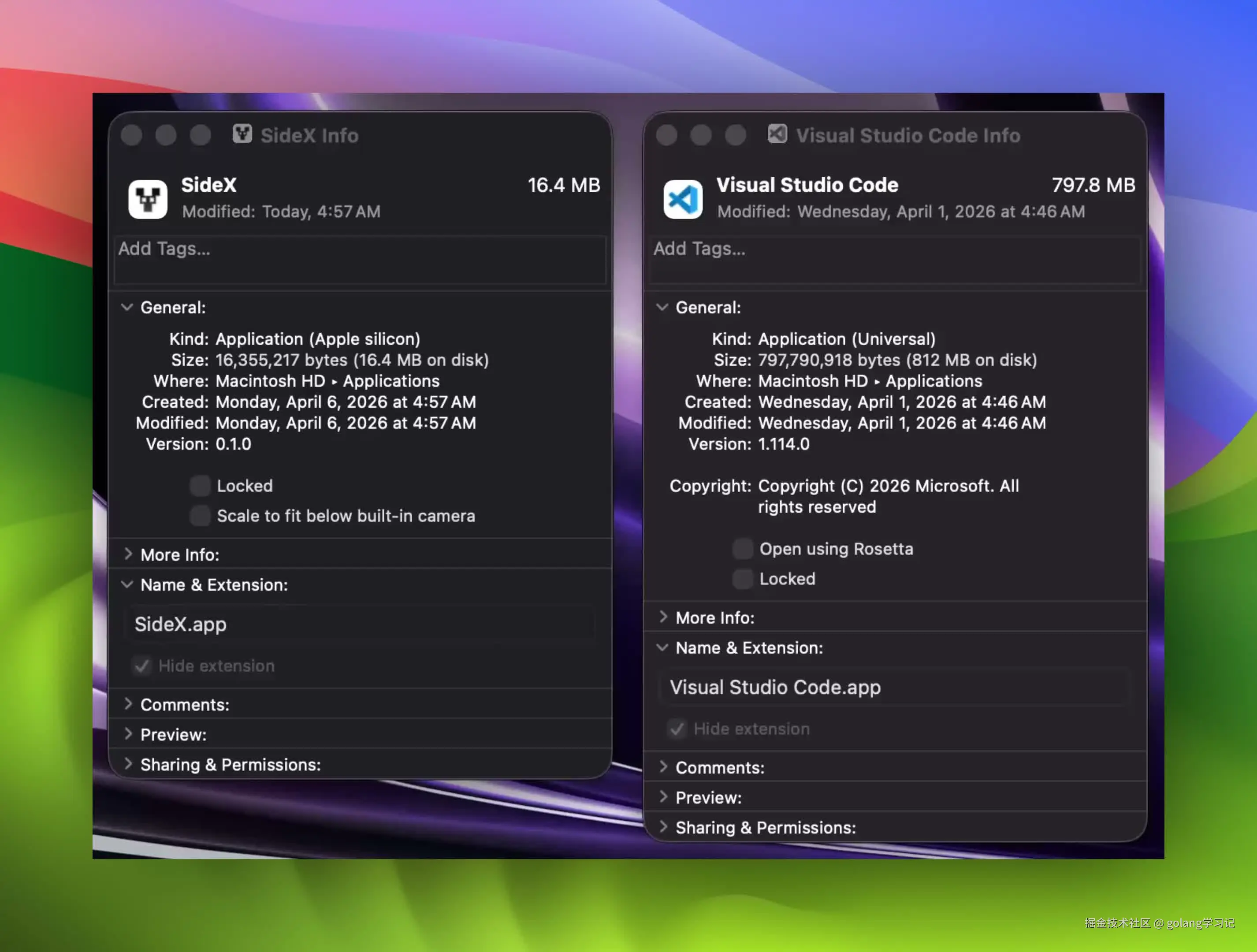Viewport: 1257px width, 952px height.
Task: Click the large Visual Studio Code icon
Action: click(x=682, y=199)
